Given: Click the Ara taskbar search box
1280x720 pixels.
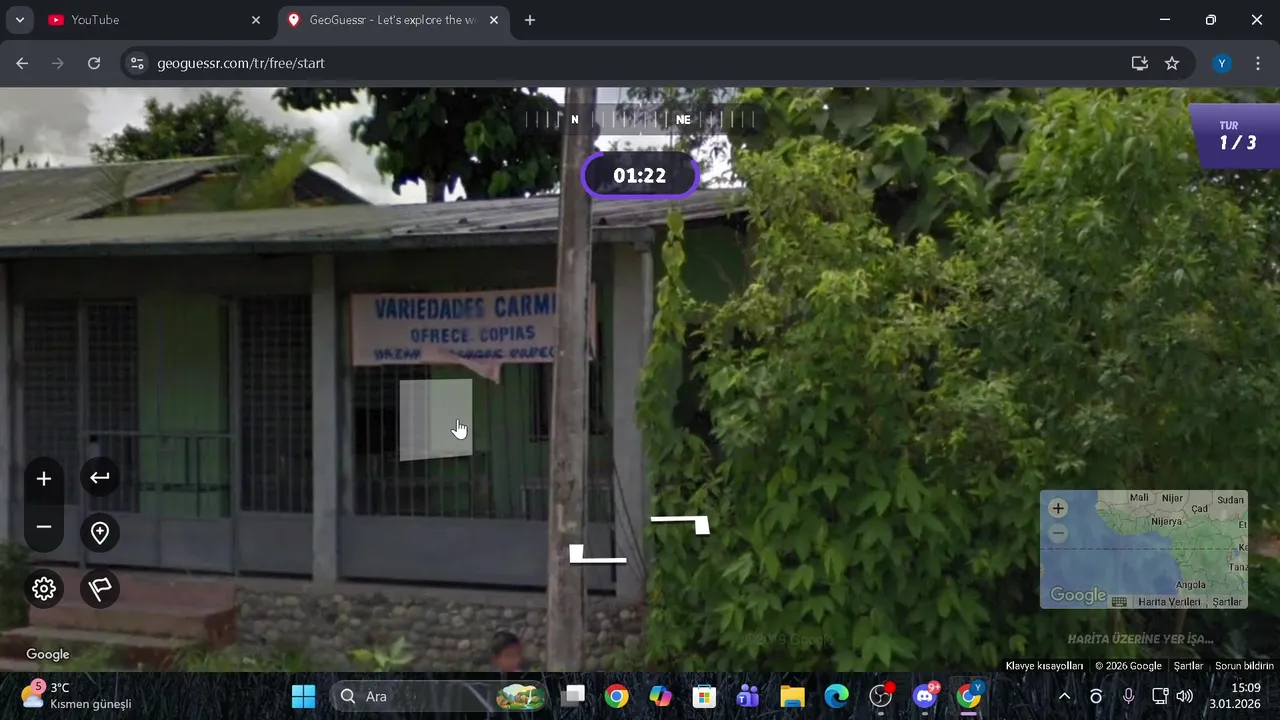Looking at the screenshot, I should (440, 696).
